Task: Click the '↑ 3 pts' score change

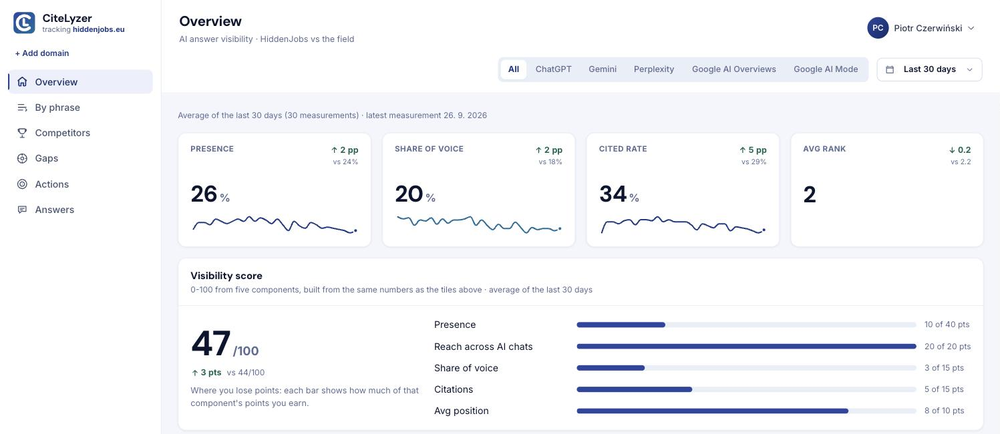Action: coord(205,373)
